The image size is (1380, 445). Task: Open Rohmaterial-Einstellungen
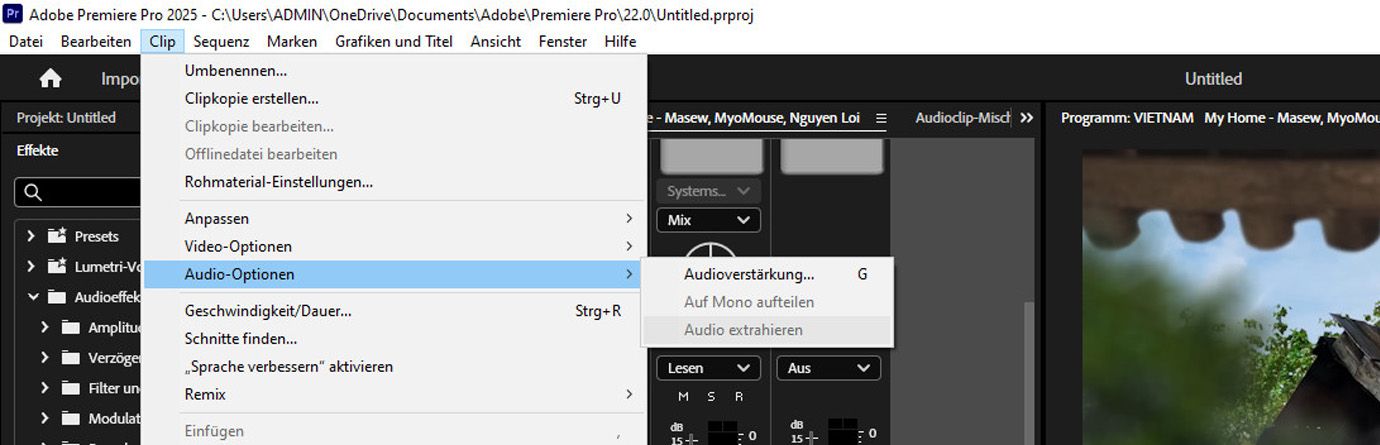click(x=395, y=182)
